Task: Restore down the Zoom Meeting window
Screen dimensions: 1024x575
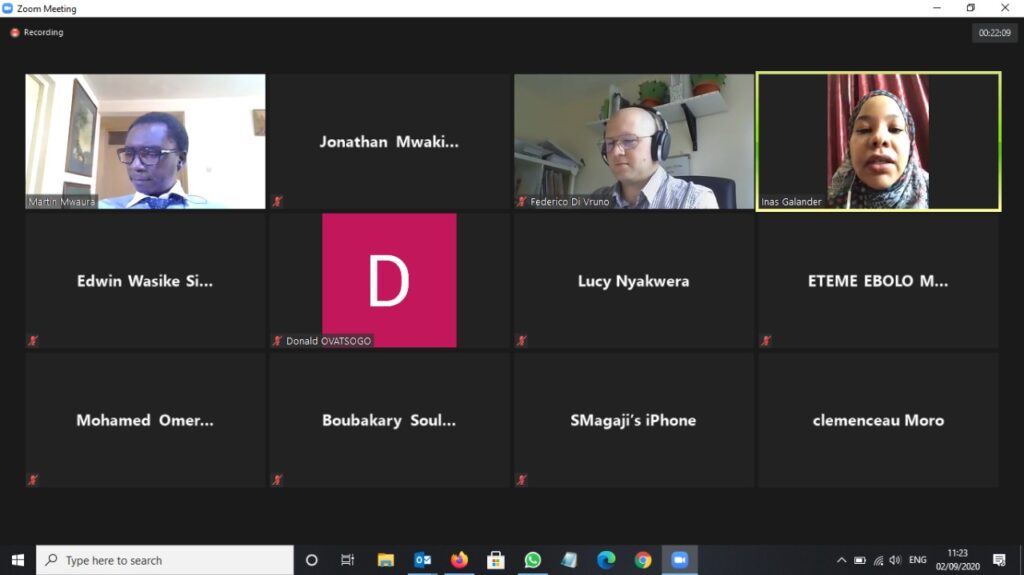Action: coord(970,8)
